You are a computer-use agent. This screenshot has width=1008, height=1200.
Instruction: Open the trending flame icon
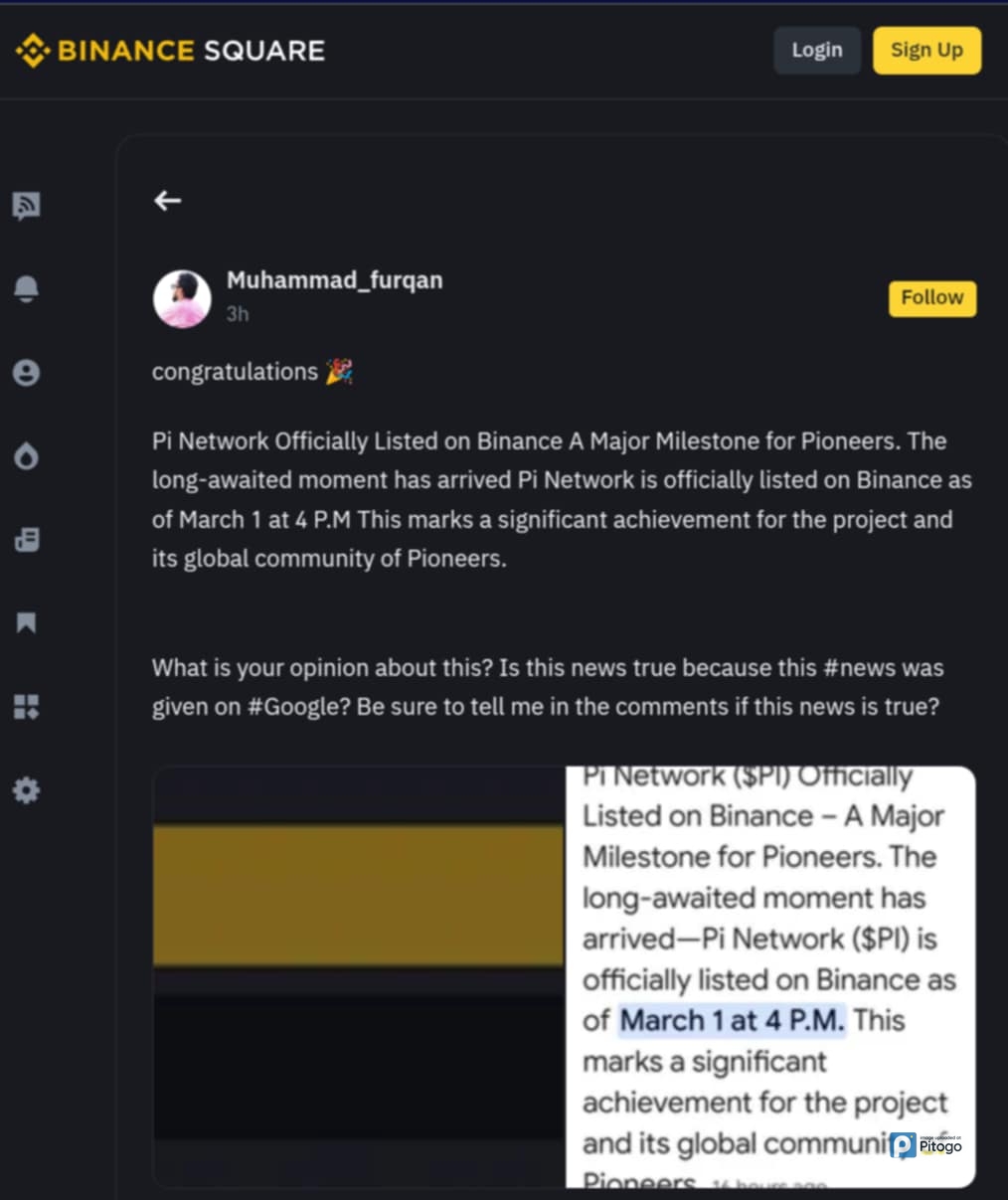coord(27,456)
